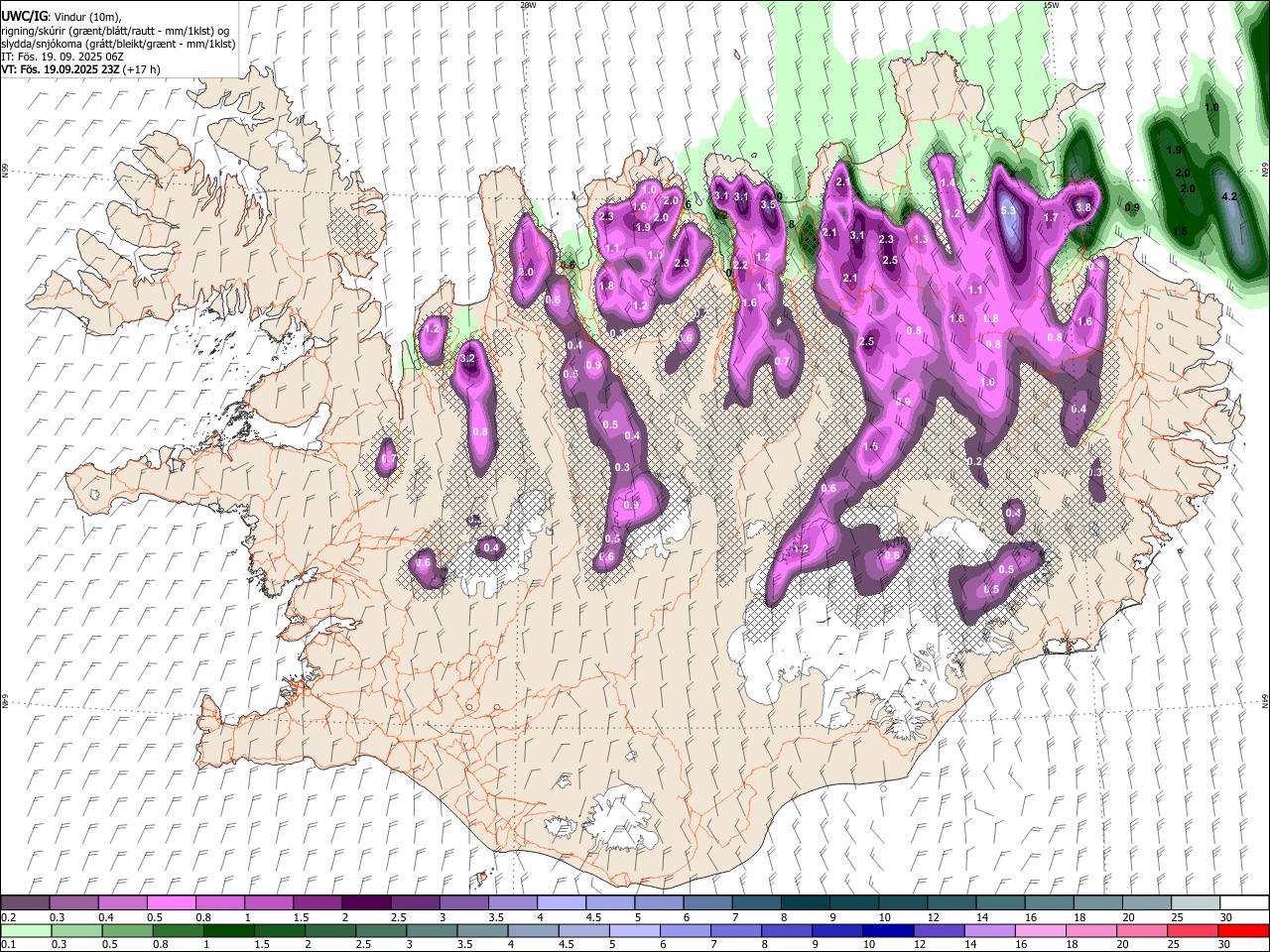The width and height of the screenshot is (1270, 952).
Task: Click the 30 label in the top legend row
Action: coord(1225,917)
